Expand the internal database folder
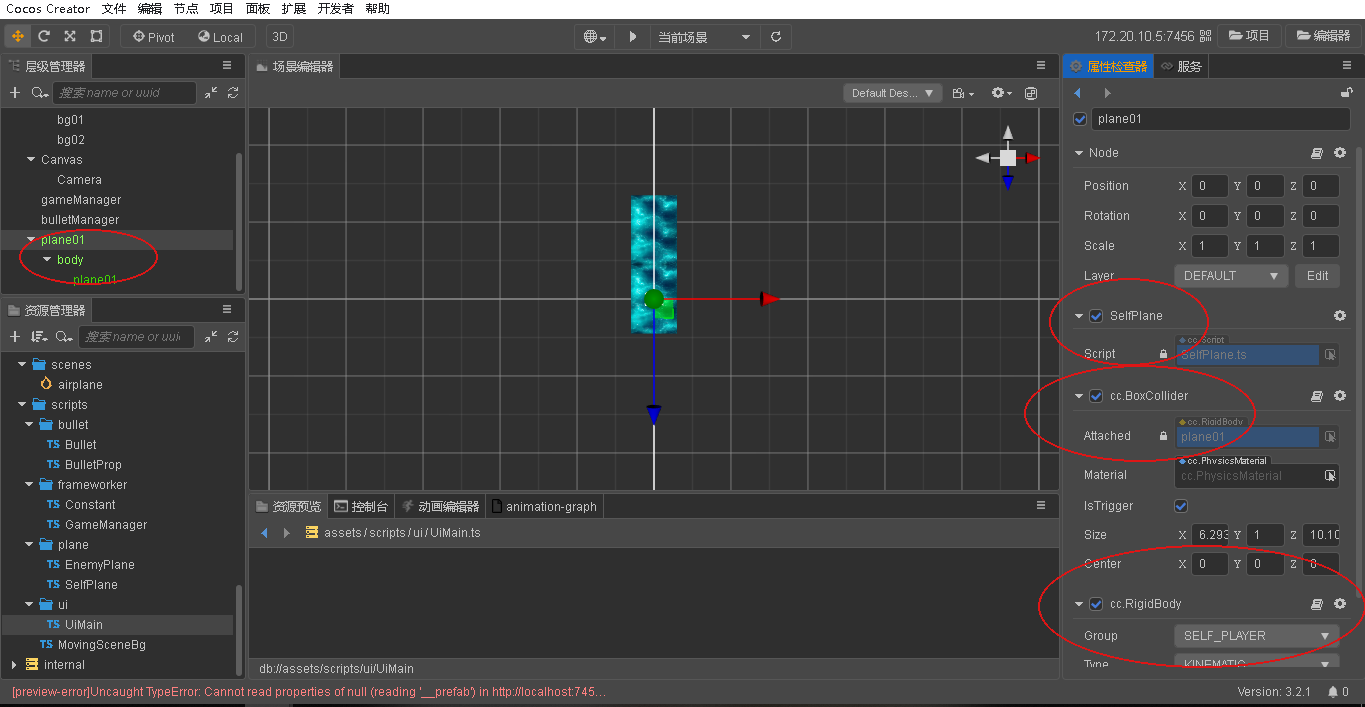 click(13, 665)
